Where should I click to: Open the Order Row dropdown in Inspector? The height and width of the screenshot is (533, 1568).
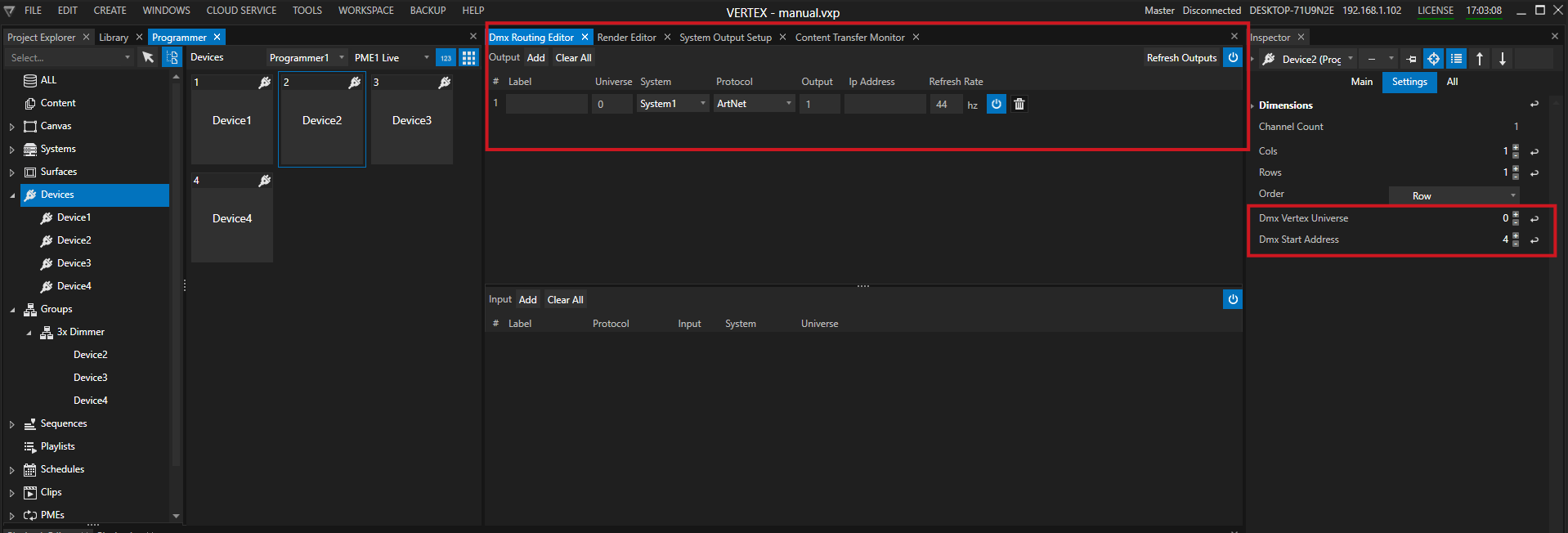point(1454,195)
